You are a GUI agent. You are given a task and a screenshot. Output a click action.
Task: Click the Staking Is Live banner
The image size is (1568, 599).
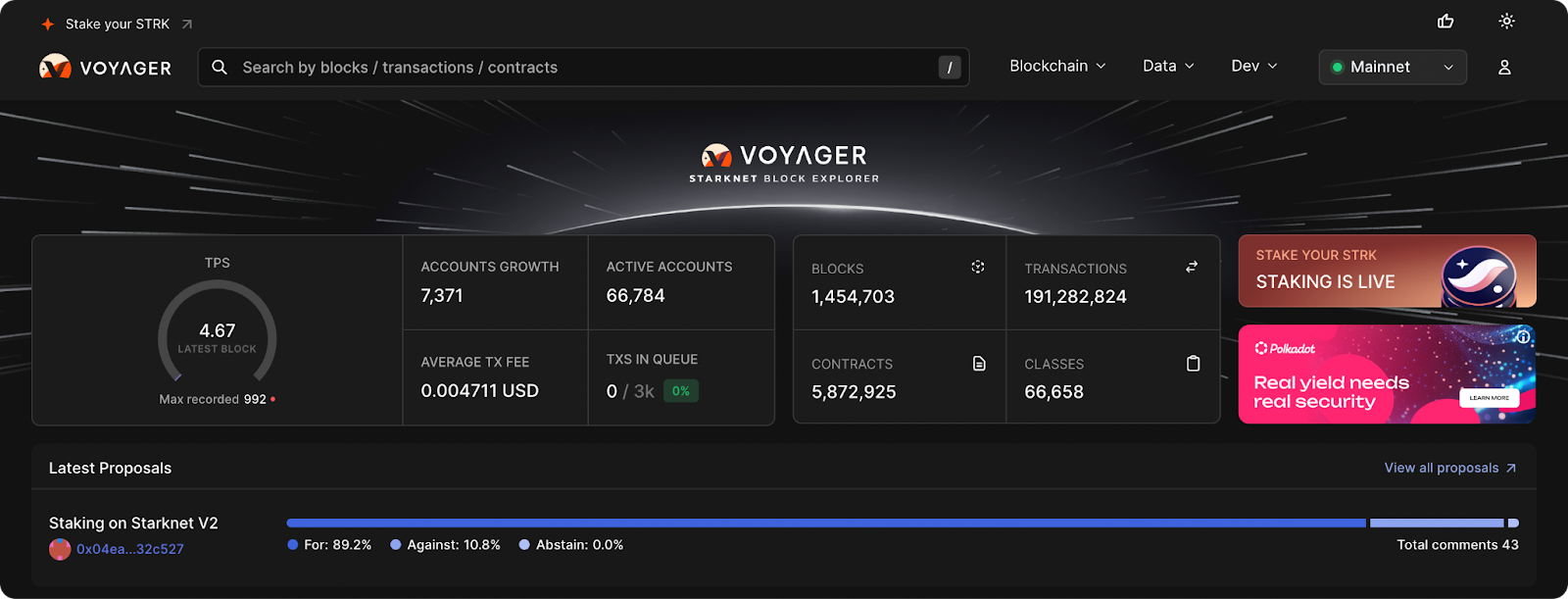[x=1387, y=271]
